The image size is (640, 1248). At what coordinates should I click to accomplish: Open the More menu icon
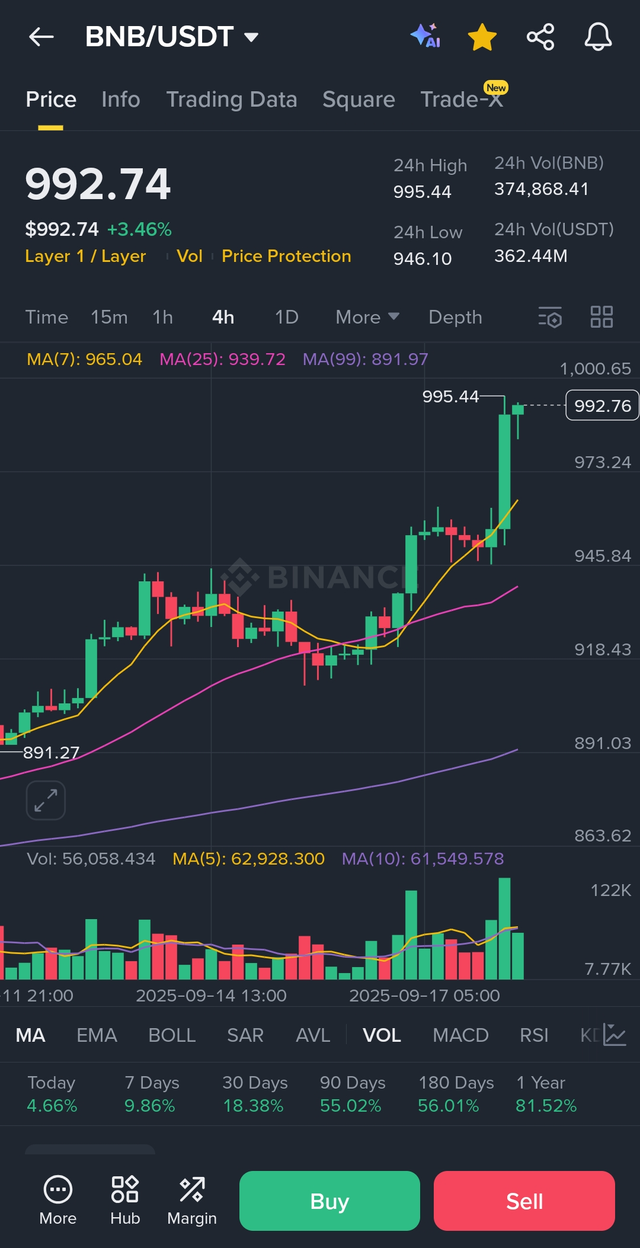(x=58, y=1200)
